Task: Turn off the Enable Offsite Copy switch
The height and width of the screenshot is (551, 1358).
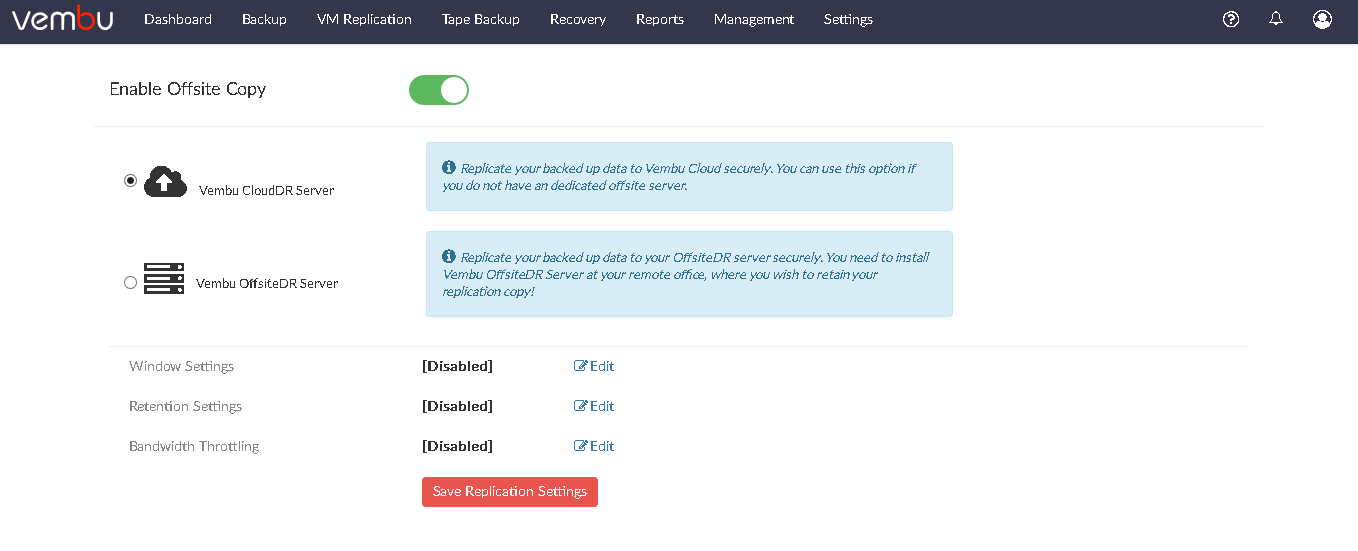Action: [439, 90]
